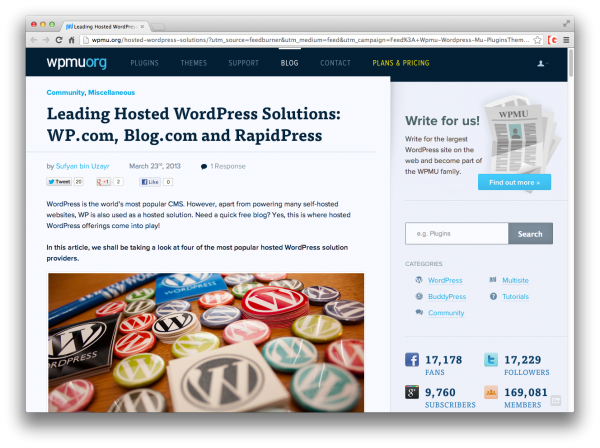
Task: Open the Multisite category link
Action: (515, 280)
